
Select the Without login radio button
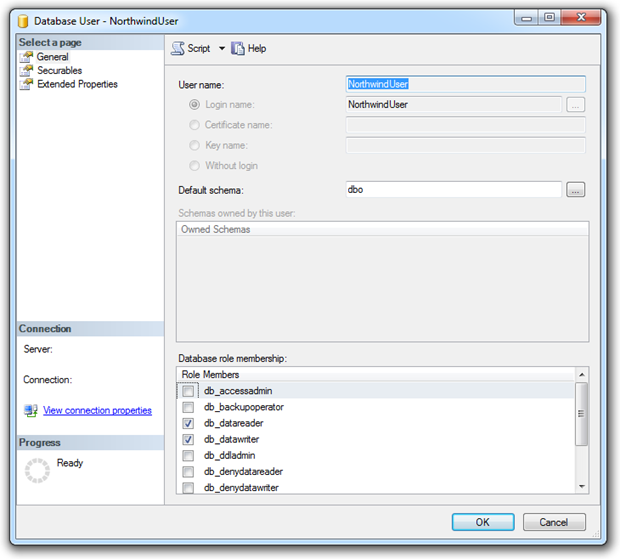(194, 166)
